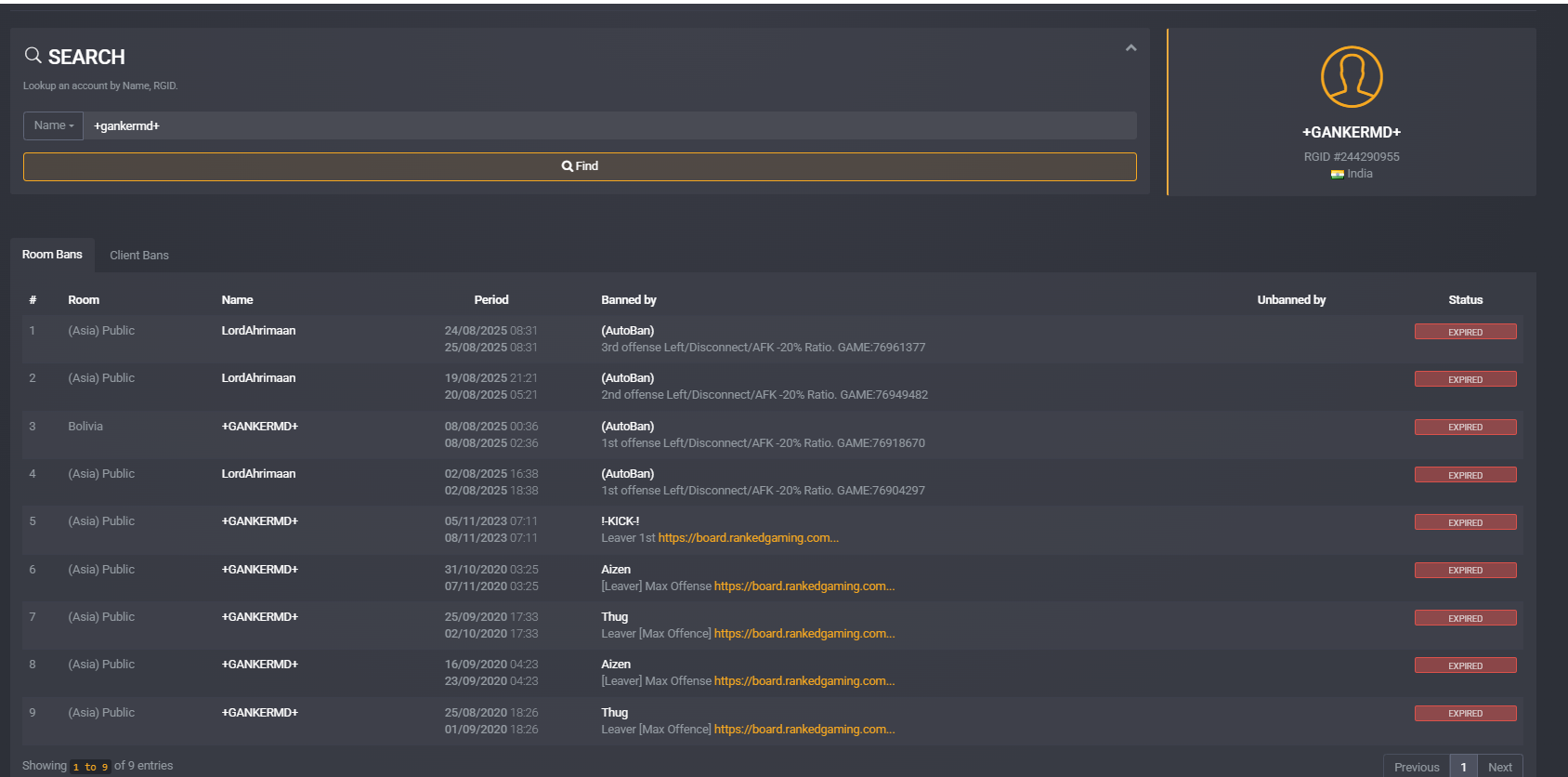Screen dimensions: 1568x777
Task: Click EXPIRED badge for the 31/10/2020 ban
Action: pyautogui.click(x=1466, y=571)
